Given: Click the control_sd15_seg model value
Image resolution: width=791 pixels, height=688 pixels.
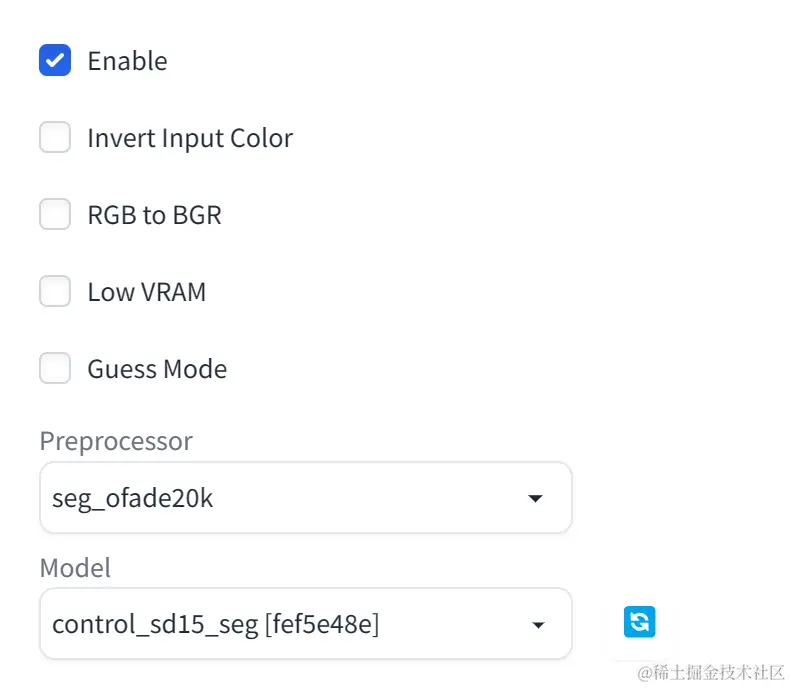Looking at the screenshot, I should [x=155, y=625].
